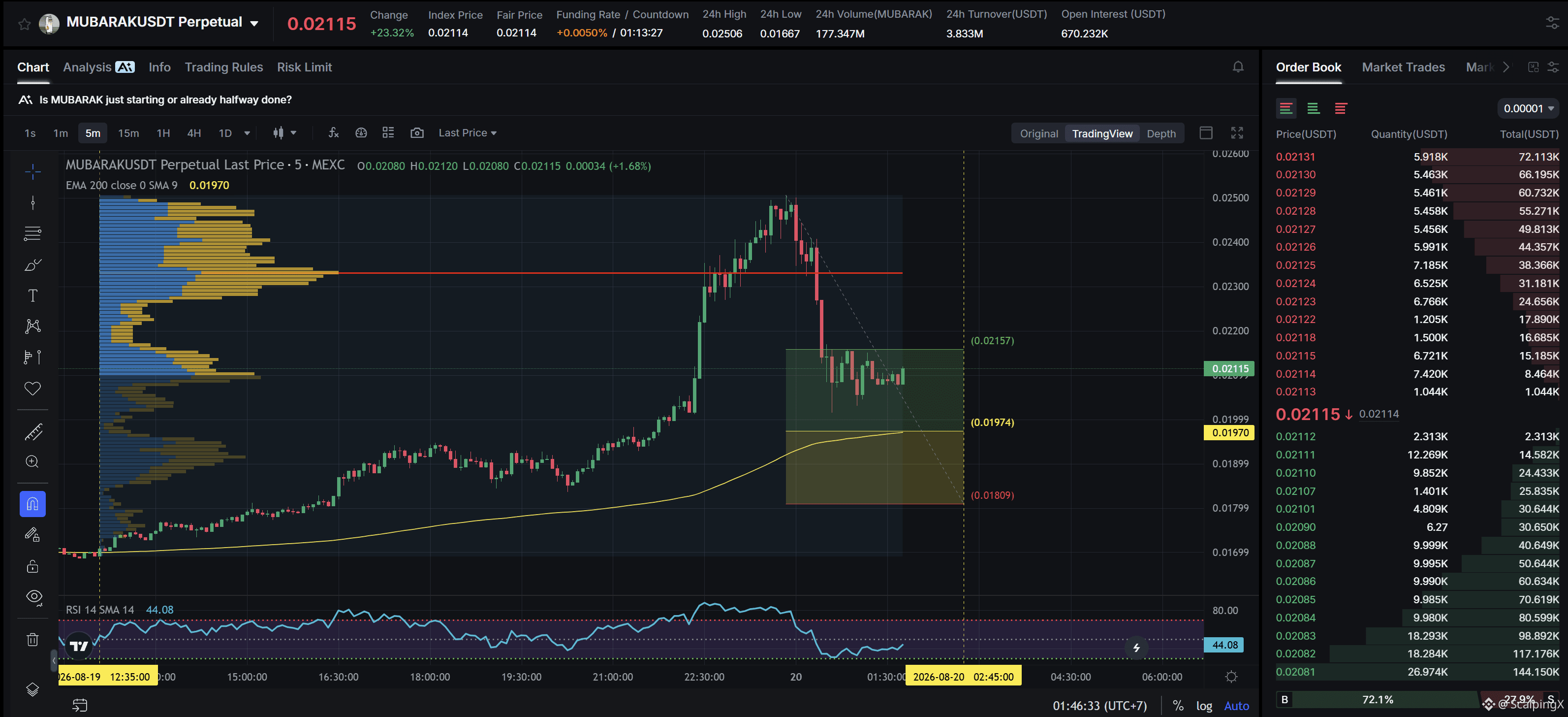Toggle lock all drawing tools

pos(33,566)
